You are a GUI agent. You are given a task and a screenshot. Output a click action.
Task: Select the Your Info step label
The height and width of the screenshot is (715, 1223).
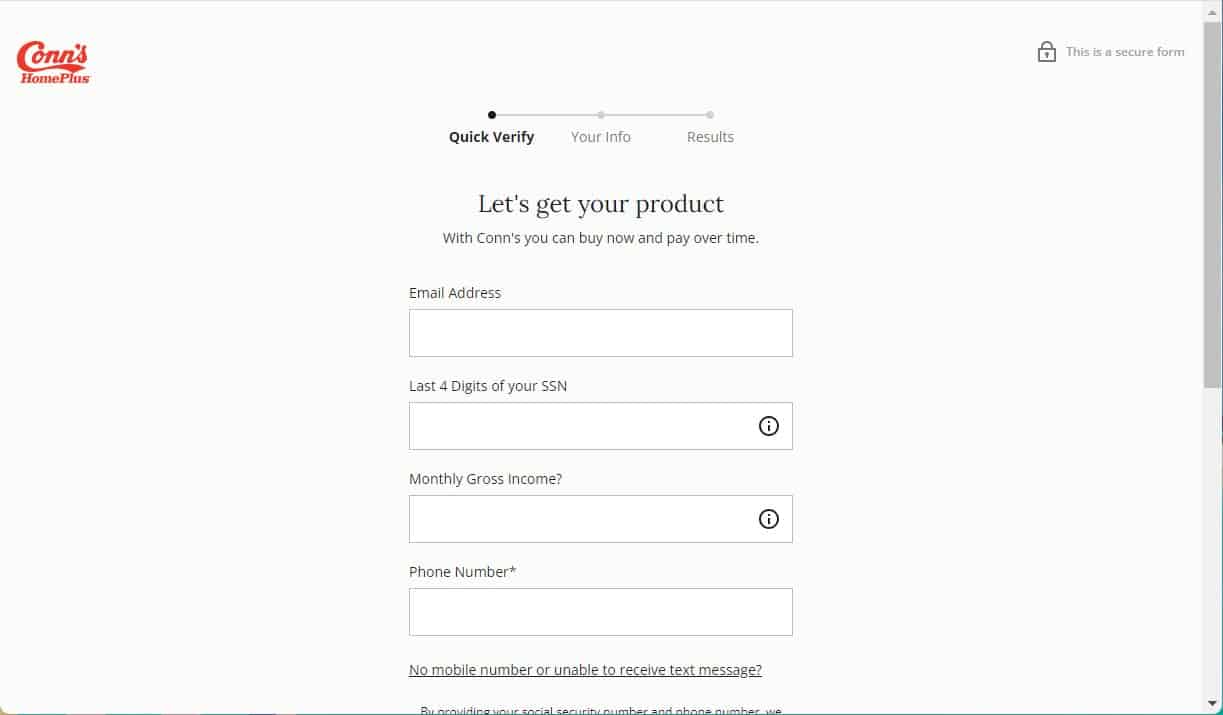tap(600, 137)
